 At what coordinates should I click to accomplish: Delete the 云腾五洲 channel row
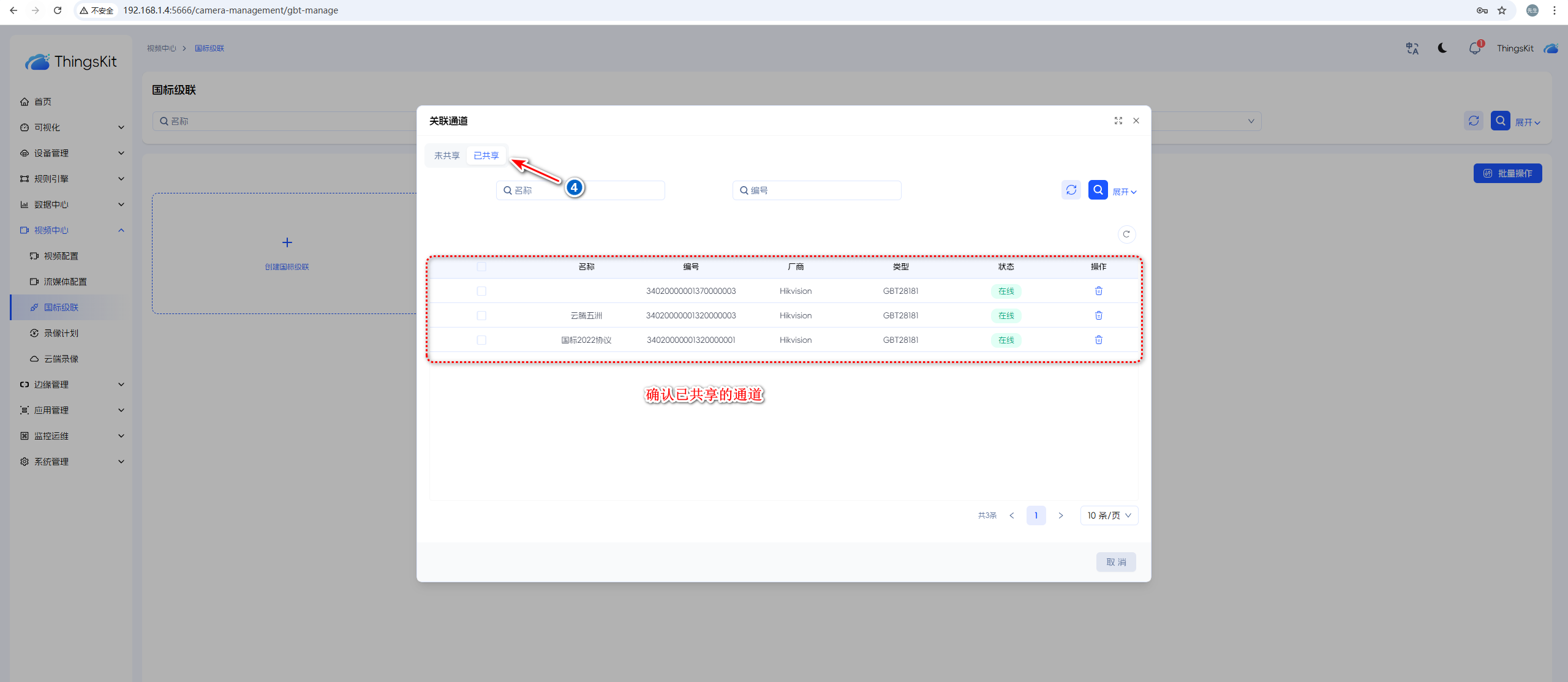tap(1098, 315)
